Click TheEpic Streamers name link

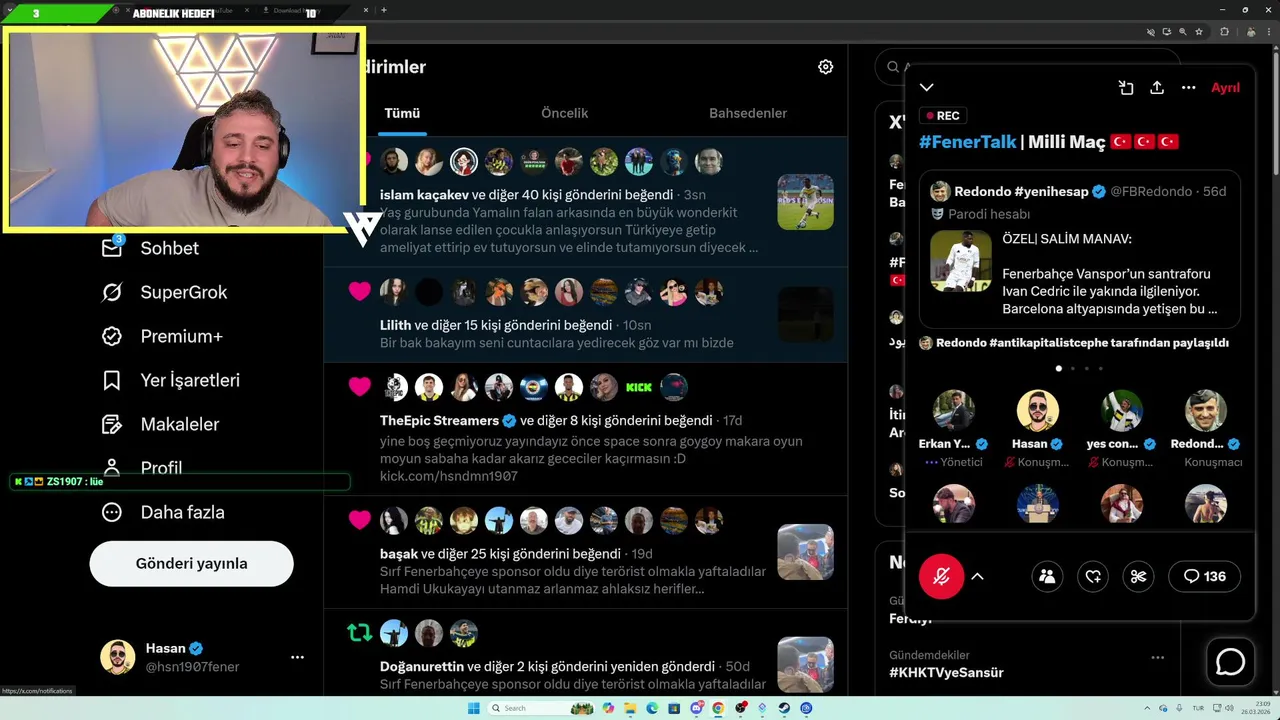439,420
